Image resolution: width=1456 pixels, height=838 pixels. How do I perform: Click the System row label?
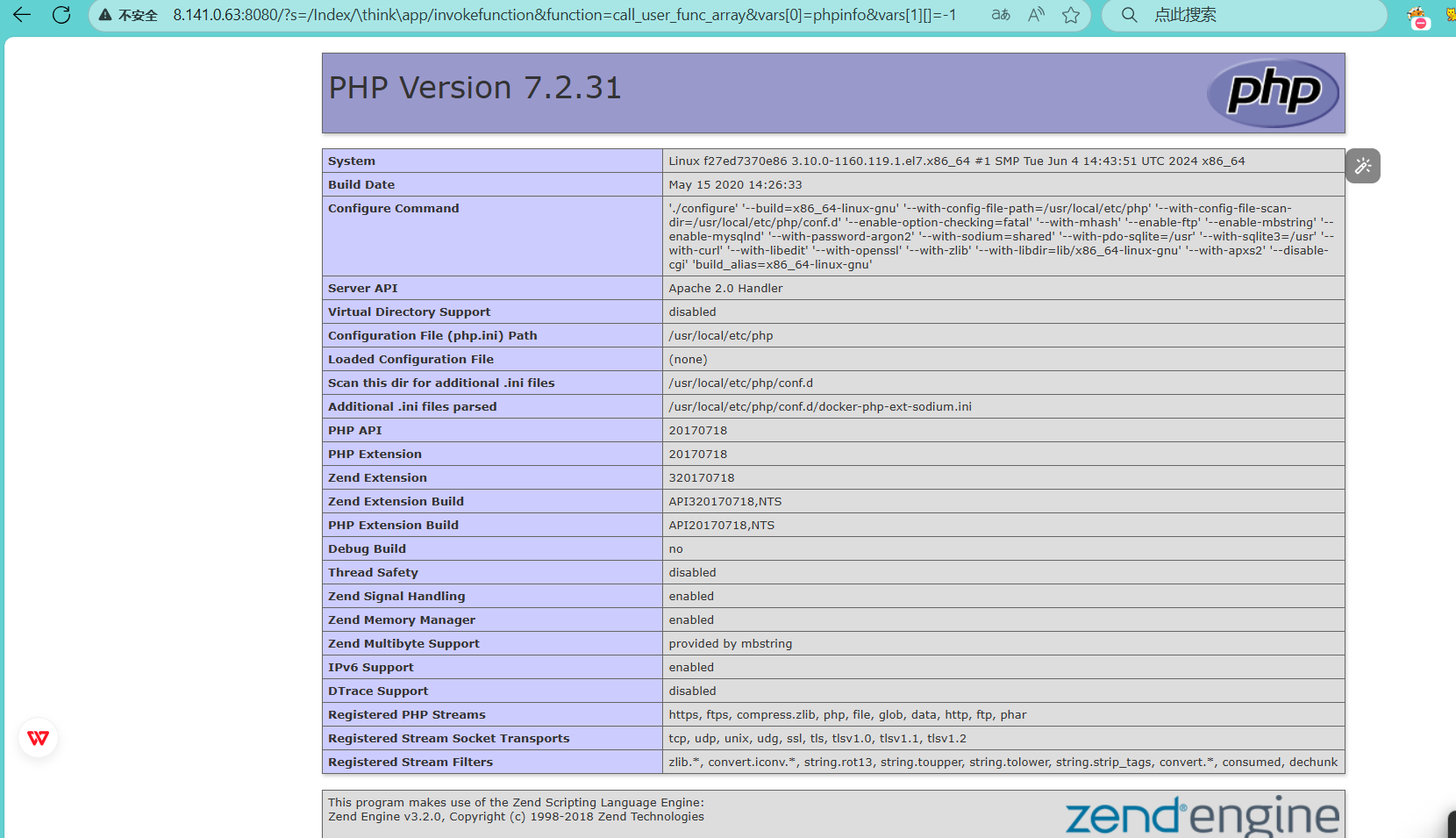(x=352, y=161)
